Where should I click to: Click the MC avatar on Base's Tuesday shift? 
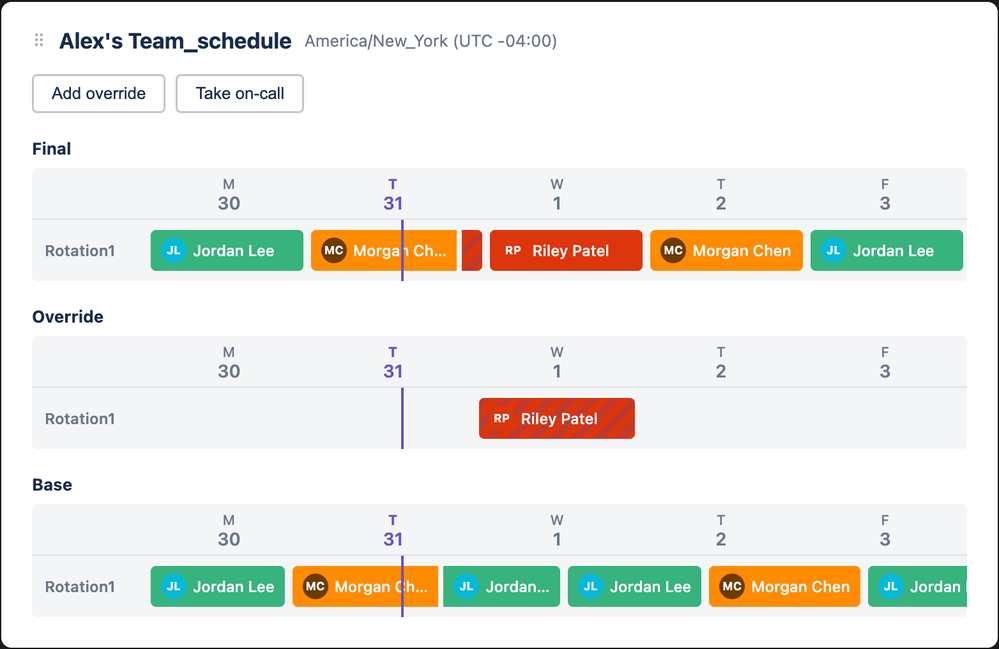coord(315,587)
